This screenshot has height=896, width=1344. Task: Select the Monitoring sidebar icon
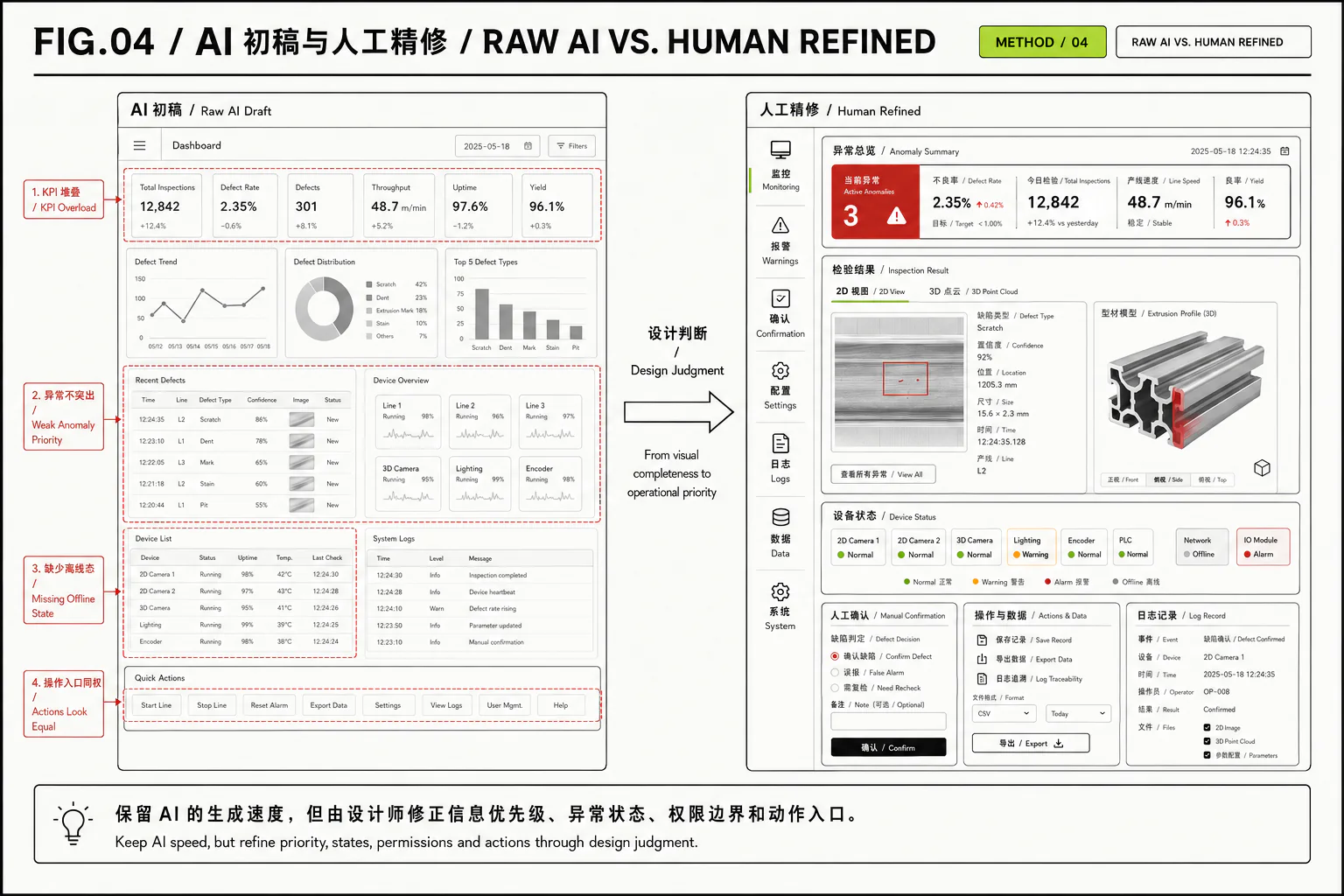[x=780, y=150]
